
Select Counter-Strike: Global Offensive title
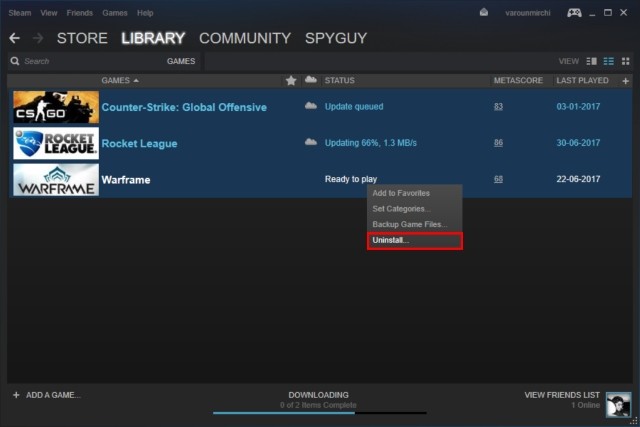coord(184,107)
